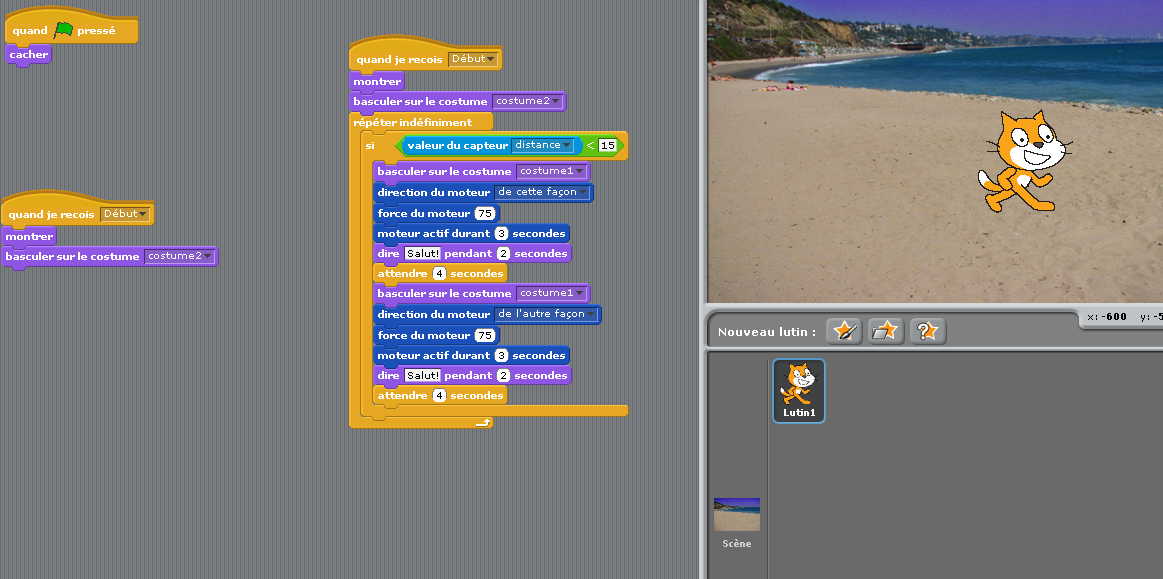Click the 2 seconds field in the upper dire block

click(504, 254)
